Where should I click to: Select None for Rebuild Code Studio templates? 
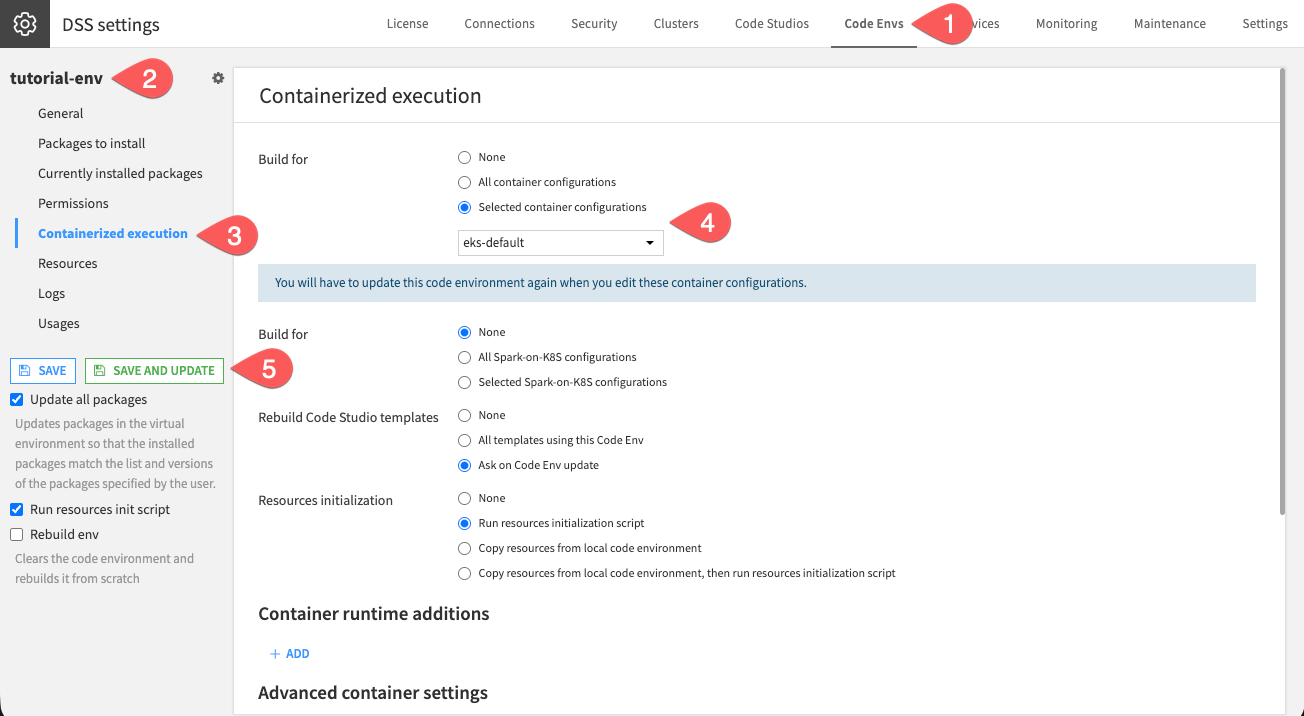pyautogui.click(x=464, y=415)
